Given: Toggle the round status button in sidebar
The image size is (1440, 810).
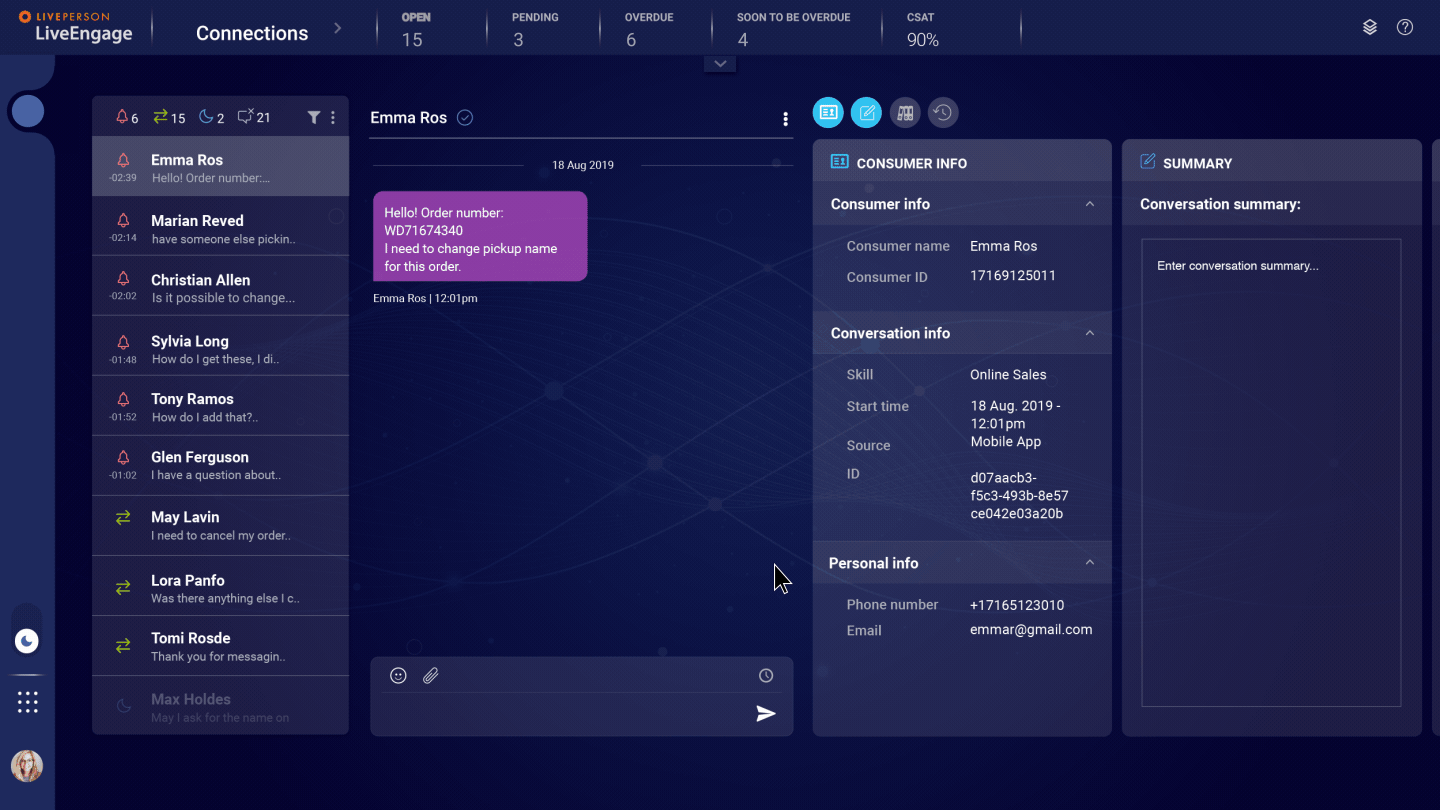Looking at the screenshot, I should coord(28,111).
